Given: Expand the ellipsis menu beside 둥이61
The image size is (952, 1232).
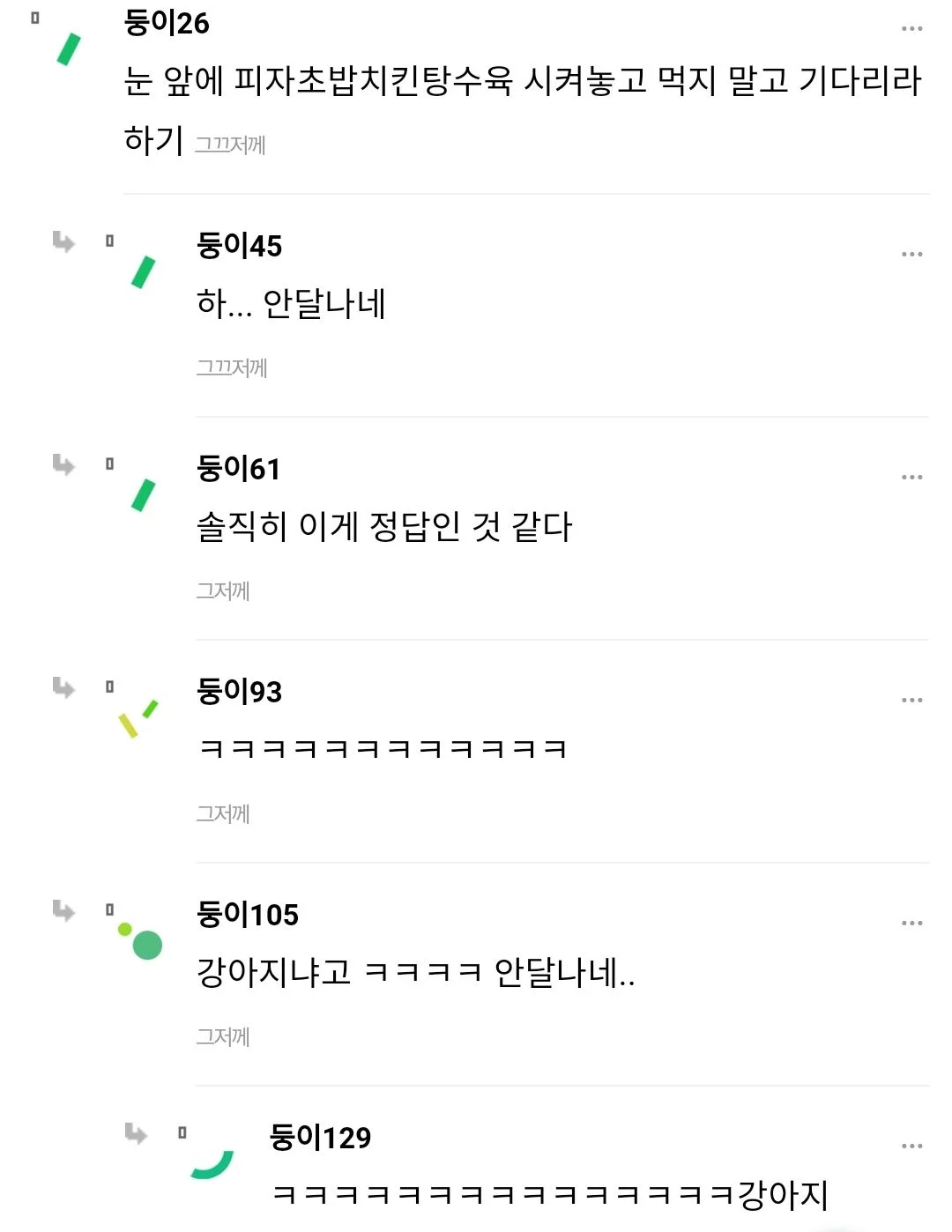Looking at the screenshot, I should point(911,477).
